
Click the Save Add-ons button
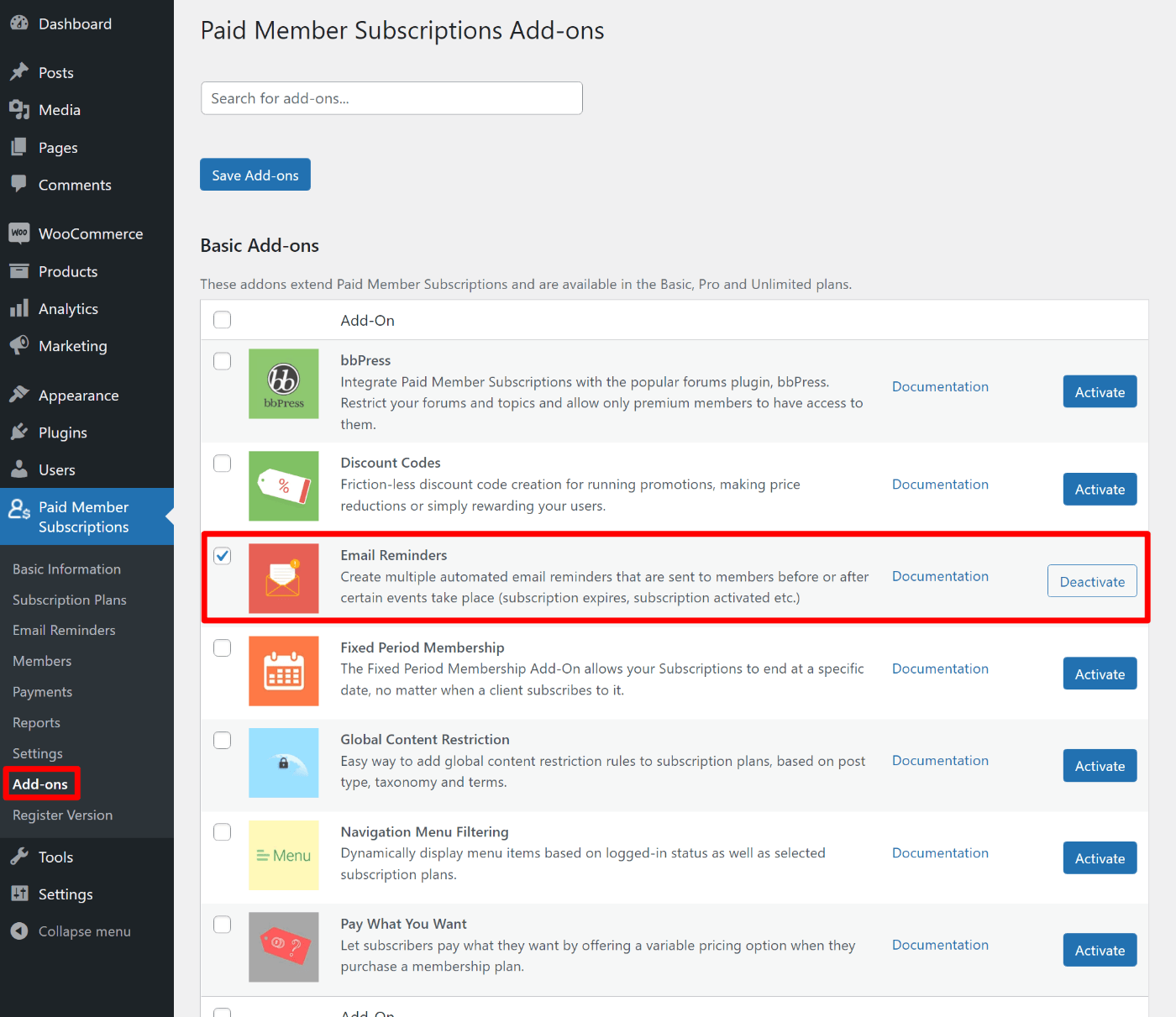click(x=255, y=175)
